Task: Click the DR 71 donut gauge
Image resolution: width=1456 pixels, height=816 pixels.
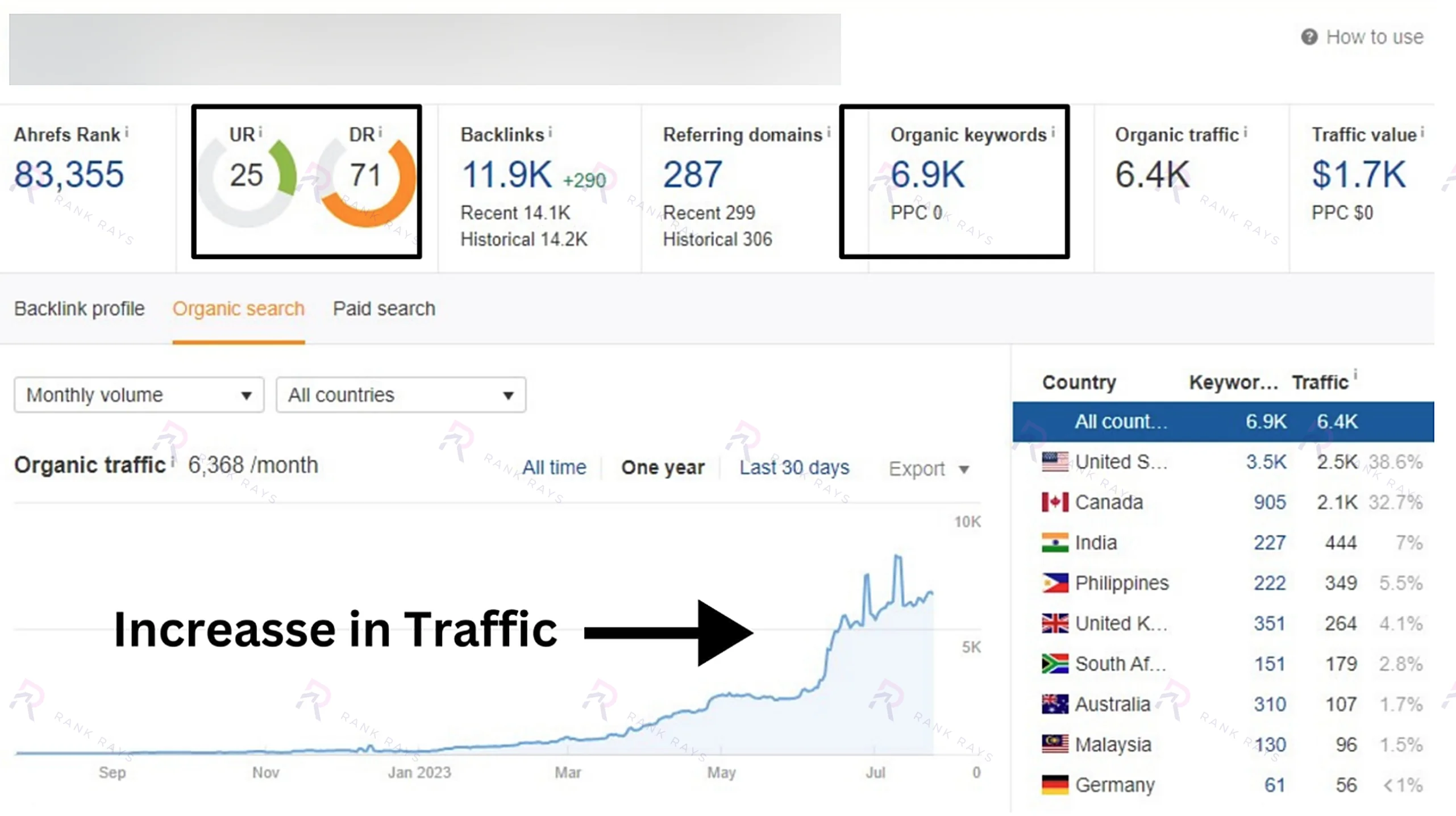Action: click(x=367, y=182)
